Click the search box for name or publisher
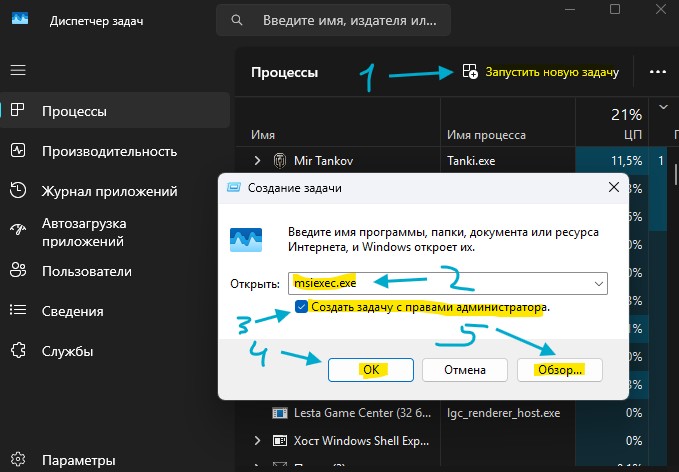This screenshot has width=679, height=472. point(333,20)
